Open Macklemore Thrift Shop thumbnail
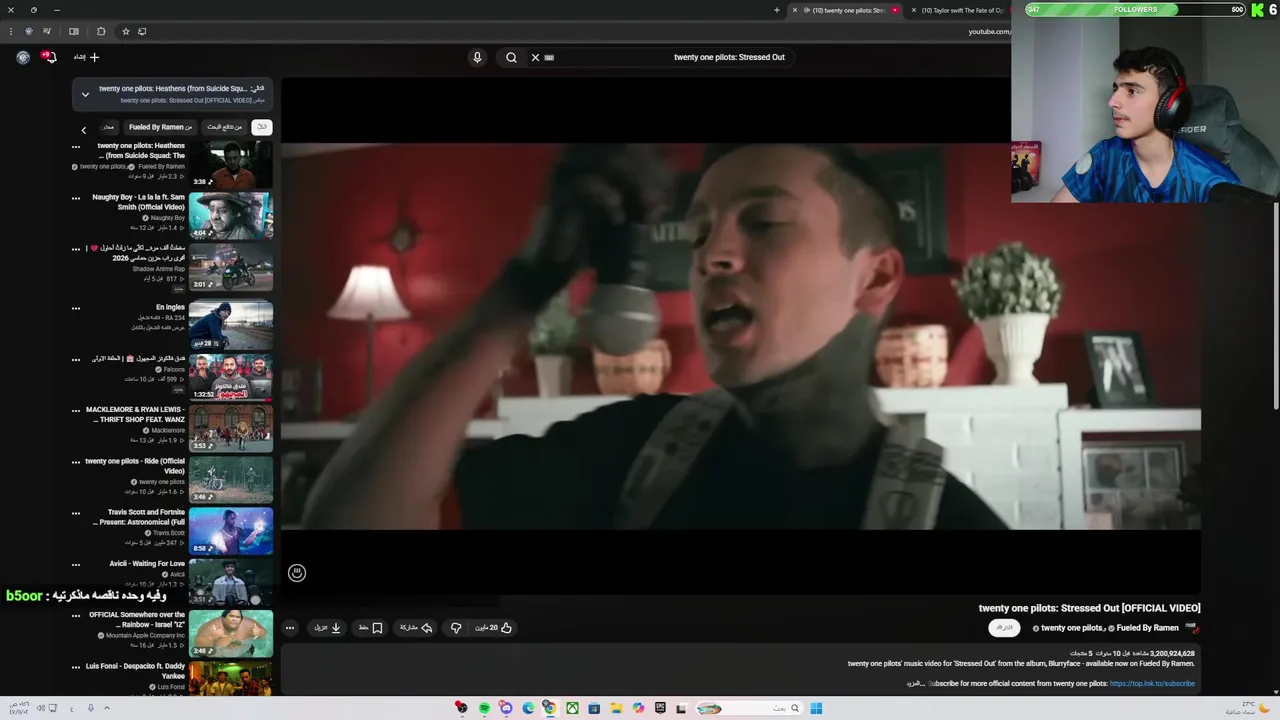 pos(231,428)
